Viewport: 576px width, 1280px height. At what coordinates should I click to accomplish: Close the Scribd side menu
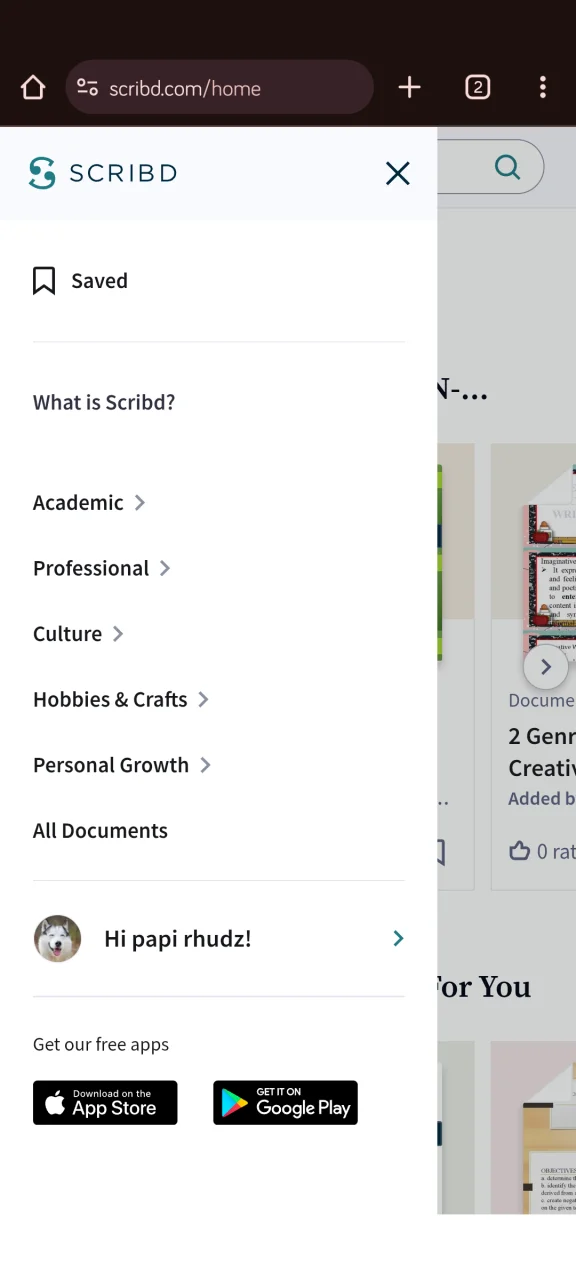pyautogui.click(x=398, y=174)
